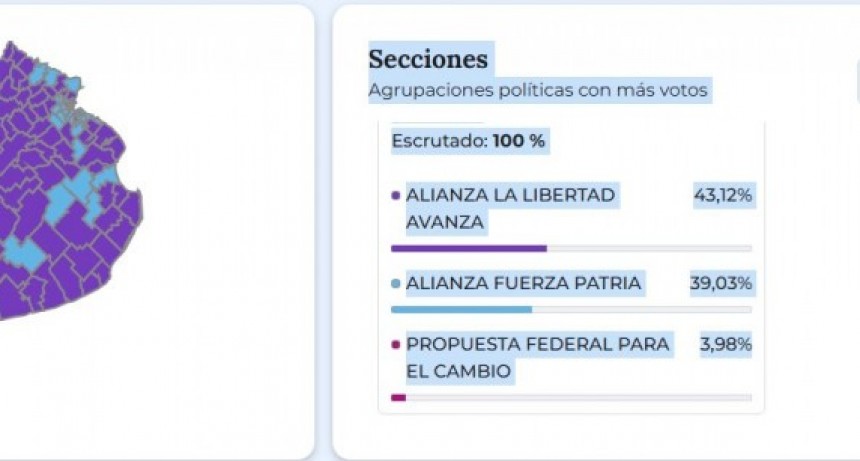
Task: Click the 'Escrutado: 100 %' status text
Action: click(x=468, y=142)
